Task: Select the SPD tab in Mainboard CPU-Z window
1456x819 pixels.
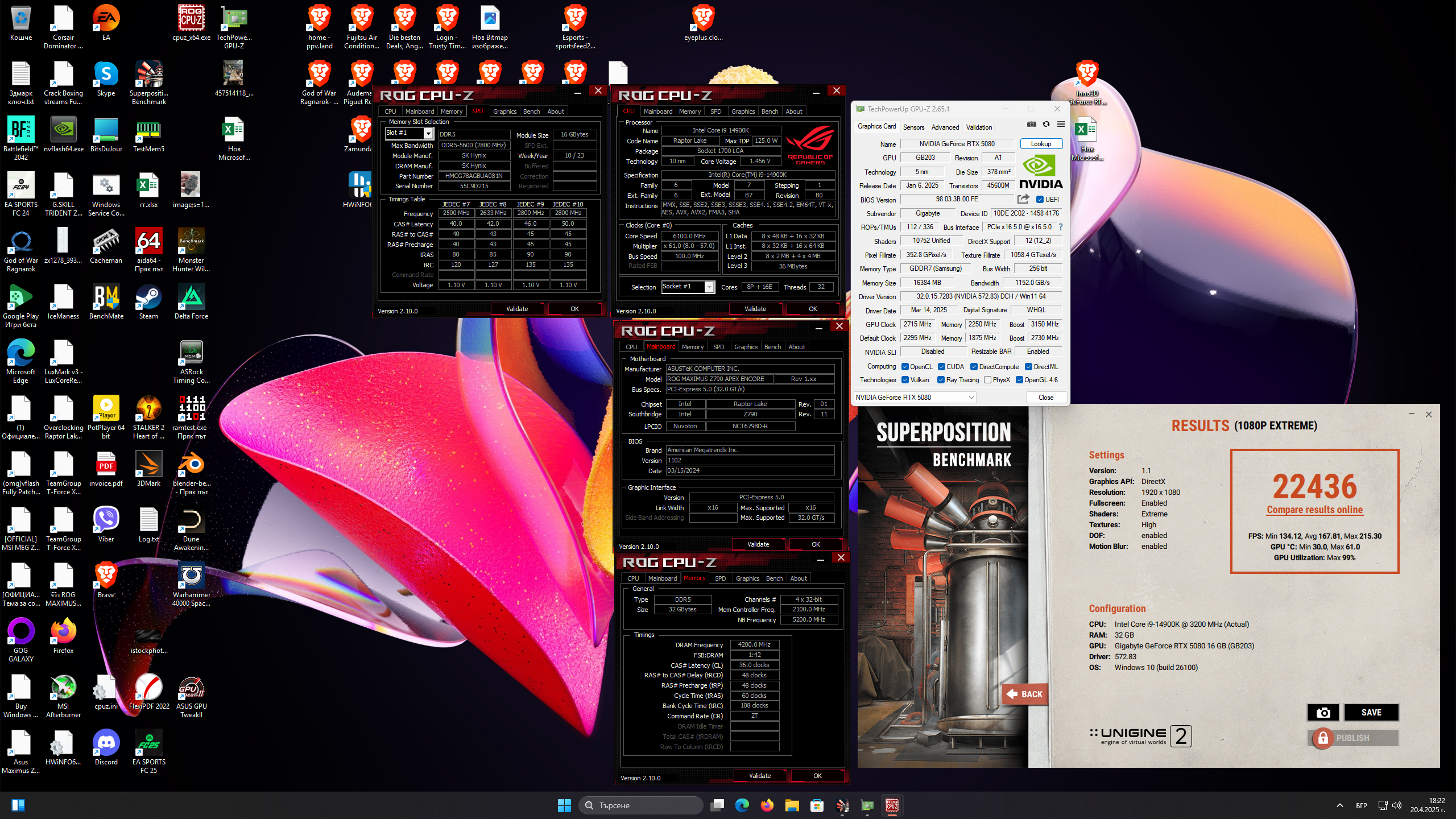Action: click(x=718, y=347)
